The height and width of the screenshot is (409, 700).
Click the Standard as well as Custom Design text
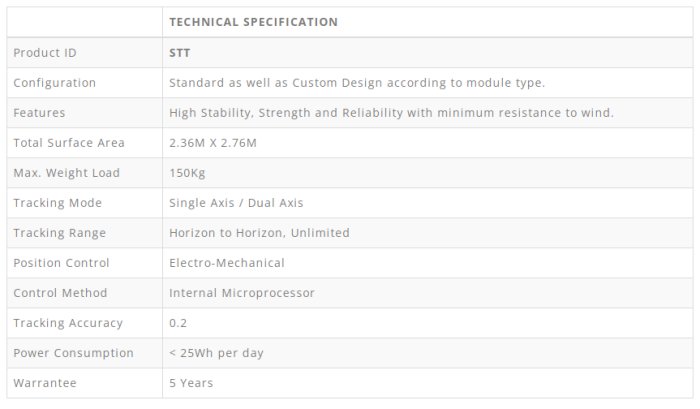coord(357,83)
